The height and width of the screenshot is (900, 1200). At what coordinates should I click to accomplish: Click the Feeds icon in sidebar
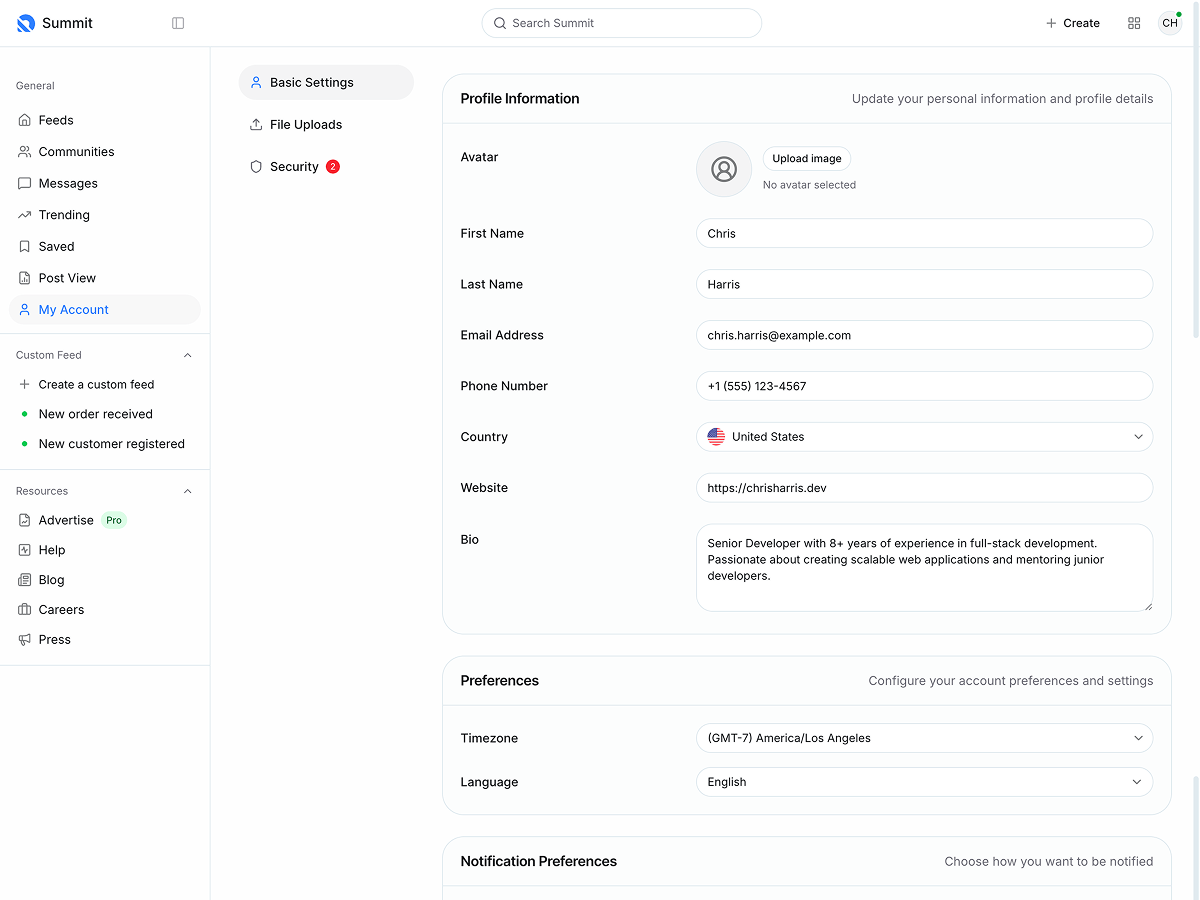coord(24,120)
